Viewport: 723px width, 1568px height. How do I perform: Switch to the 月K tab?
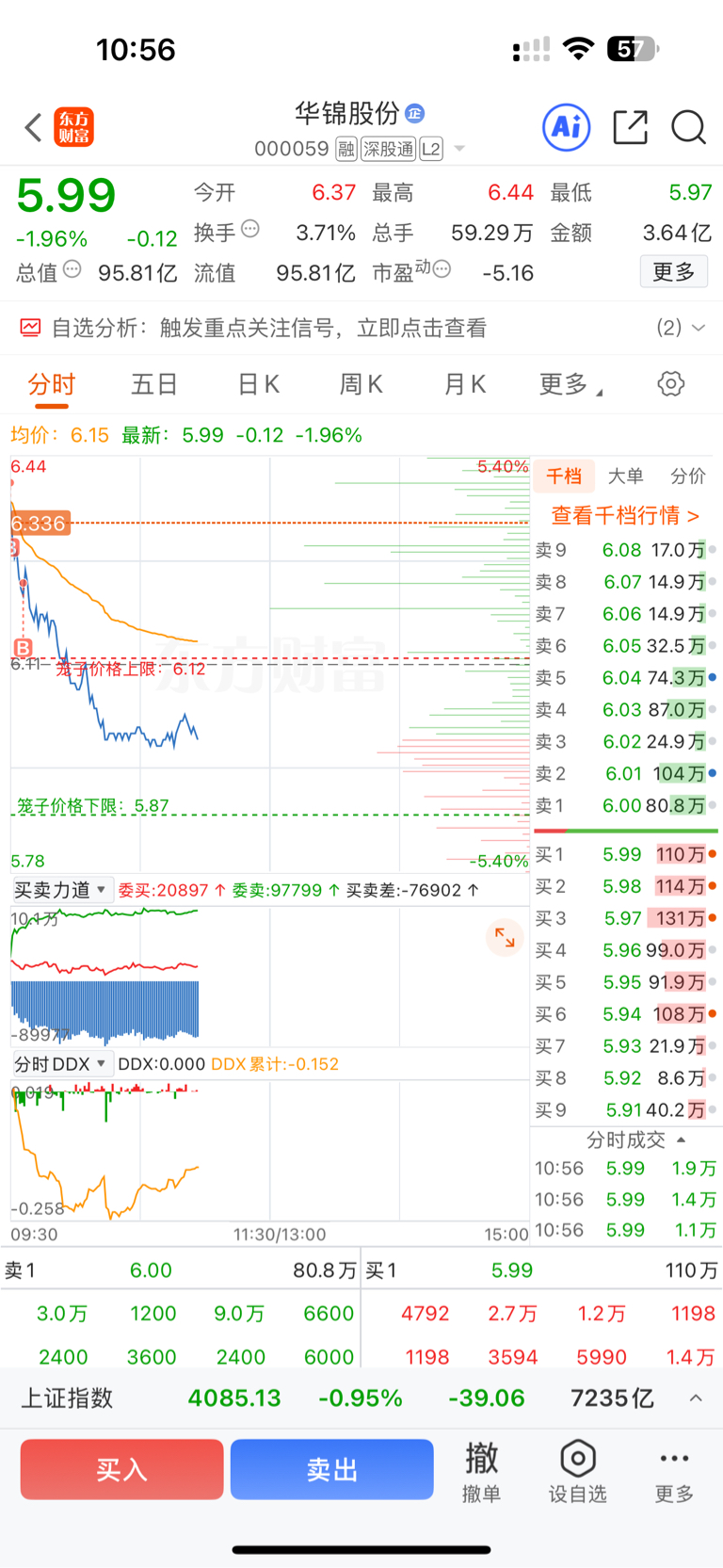[x=464, y=384]
